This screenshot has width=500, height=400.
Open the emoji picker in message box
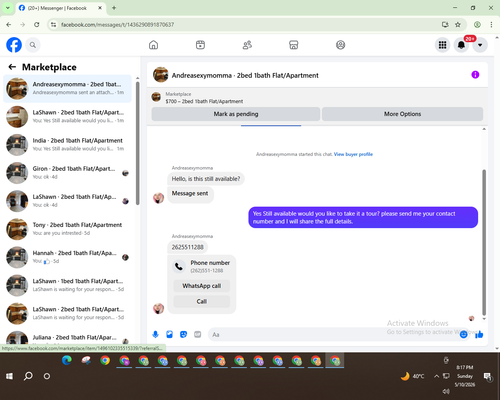click(463, 334)
